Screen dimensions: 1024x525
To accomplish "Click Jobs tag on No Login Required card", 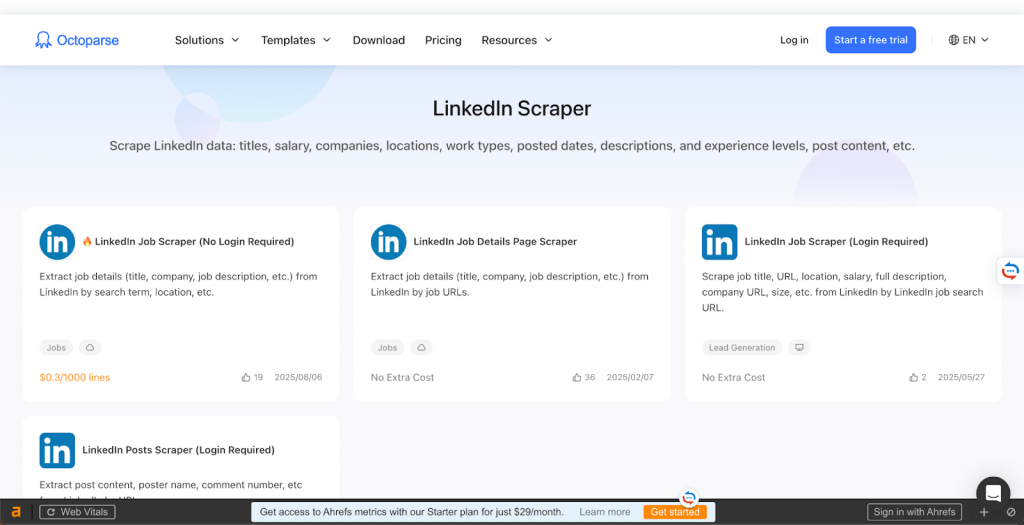I will tap(56, 347).
